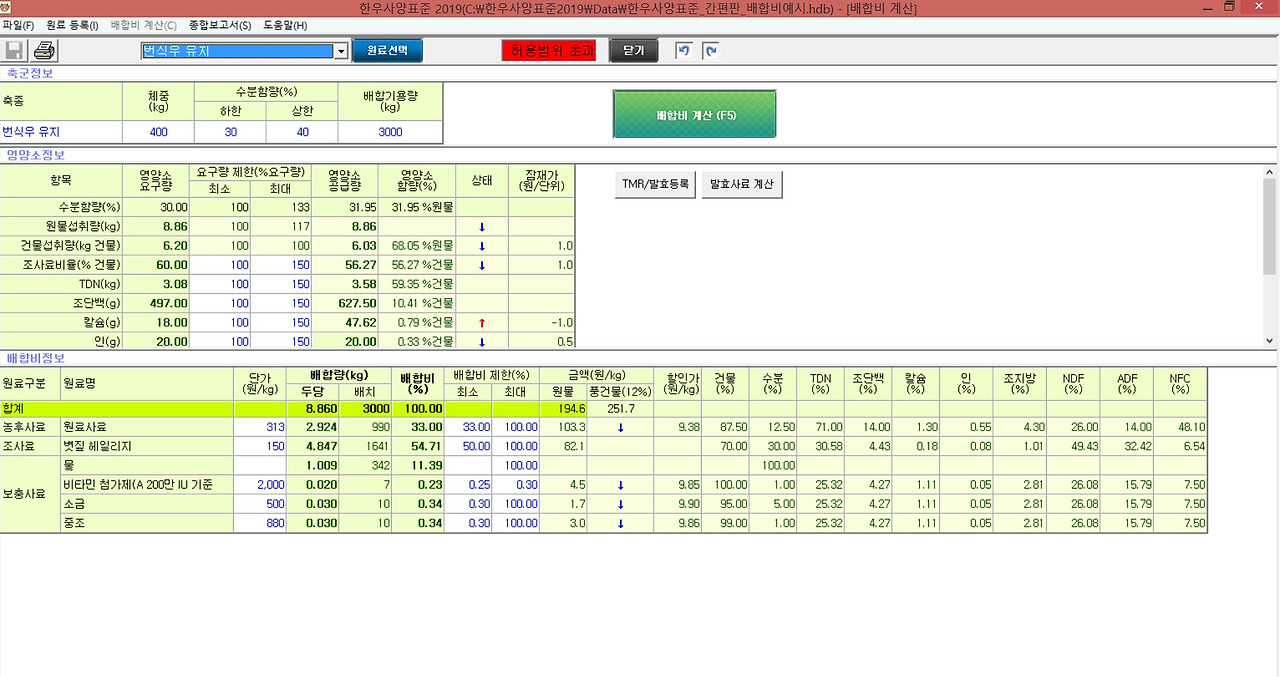Image resolution: width=1280 pixels, height=677 pixels.
Task: Click the 원료사료 unit price 313
Action: click(260, 427)
